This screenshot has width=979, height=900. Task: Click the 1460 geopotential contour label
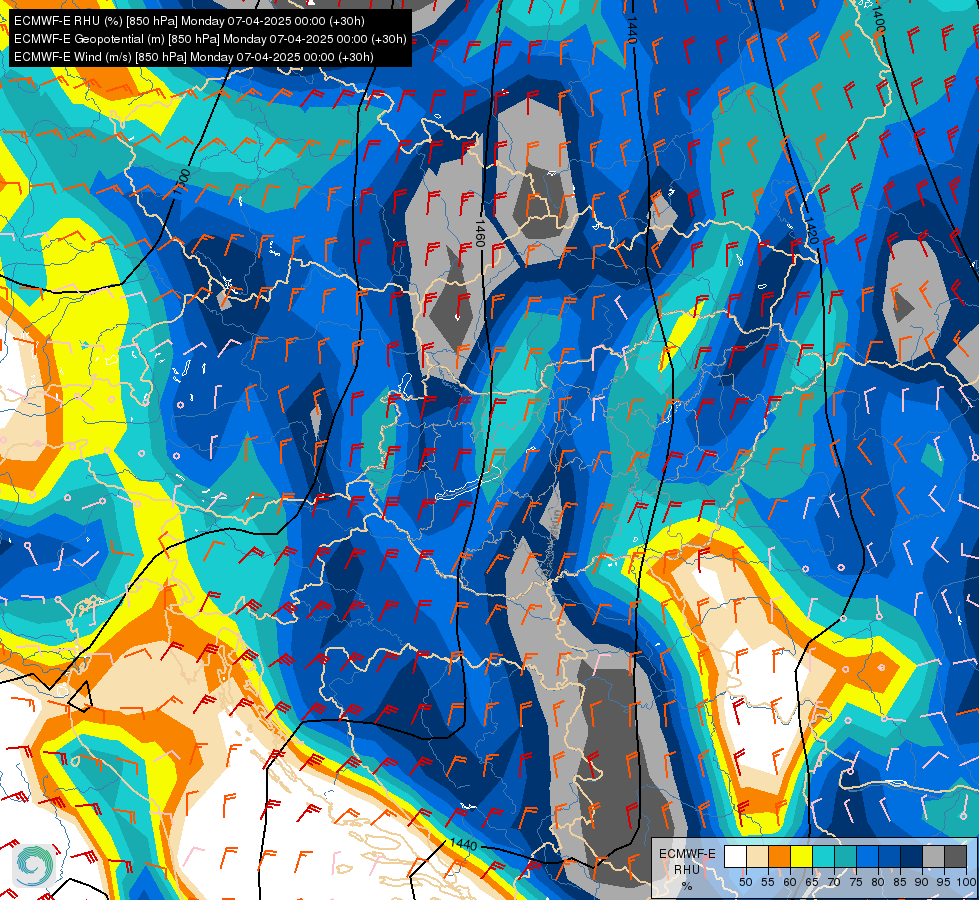tap(479, 232)
